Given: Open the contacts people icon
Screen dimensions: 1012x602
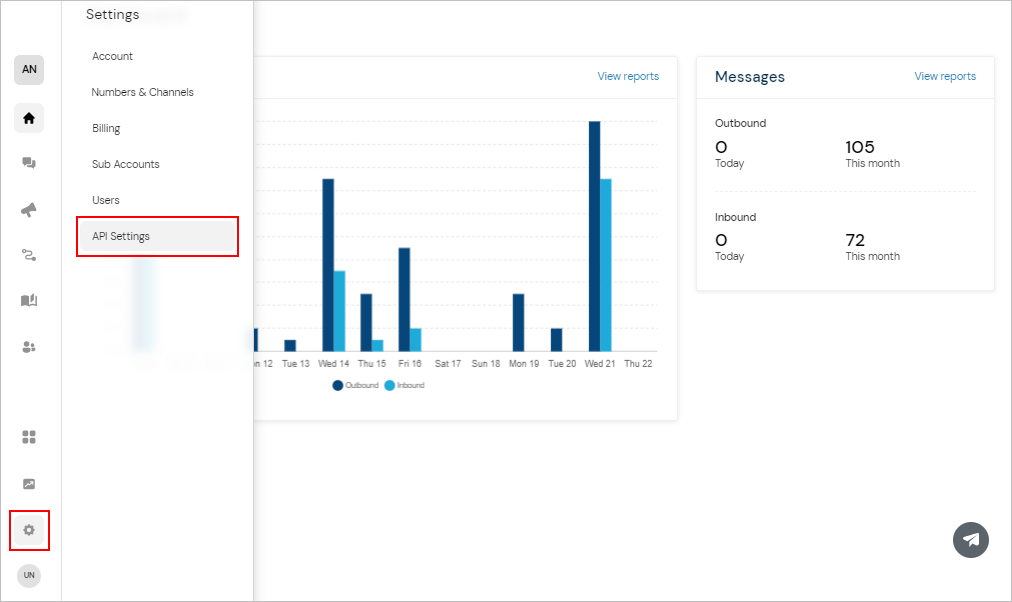Looking at the screenshot, I should click(29, 347).
